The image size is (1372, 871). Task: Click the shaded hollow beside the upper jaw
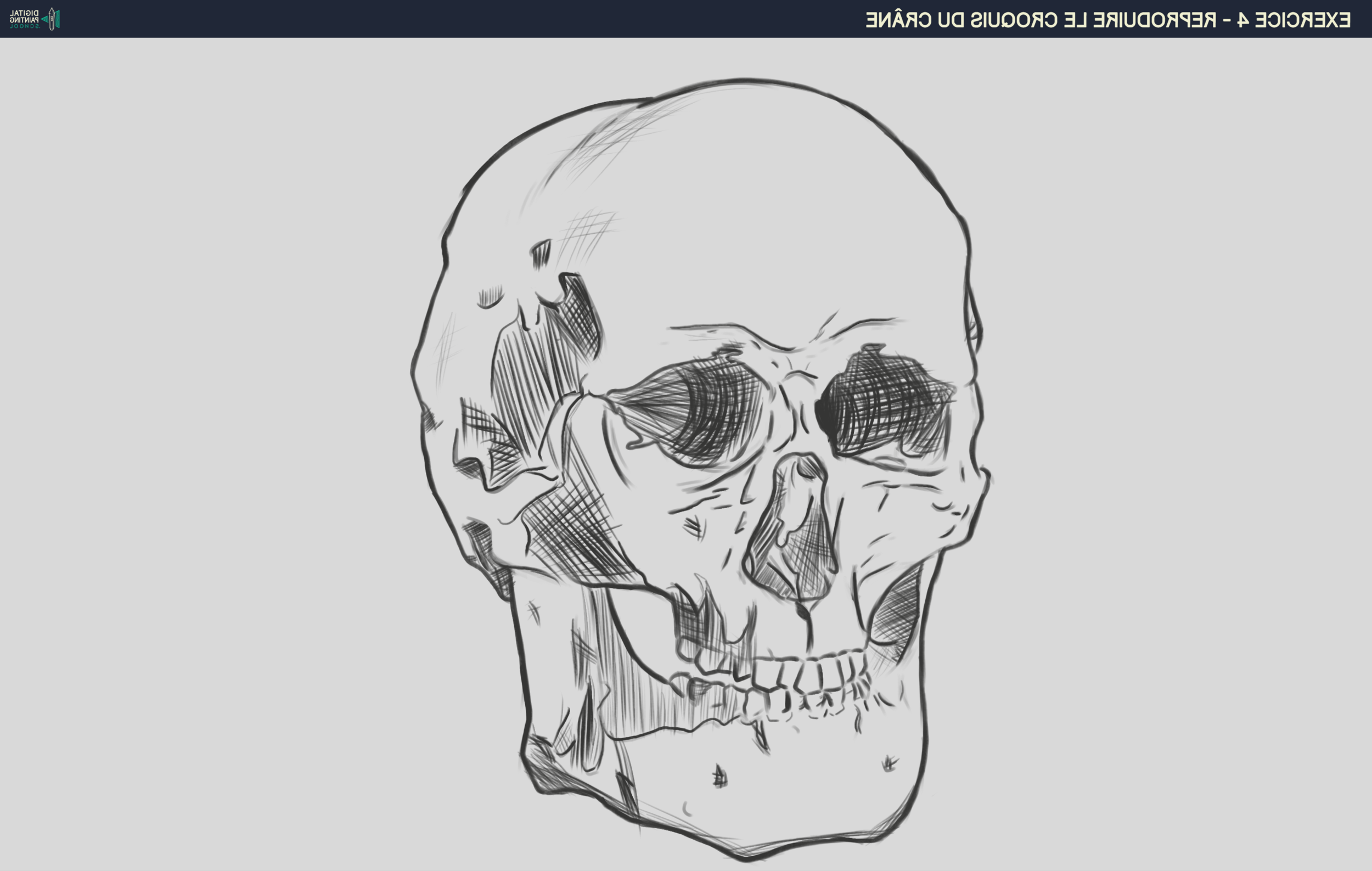point(897,612)
